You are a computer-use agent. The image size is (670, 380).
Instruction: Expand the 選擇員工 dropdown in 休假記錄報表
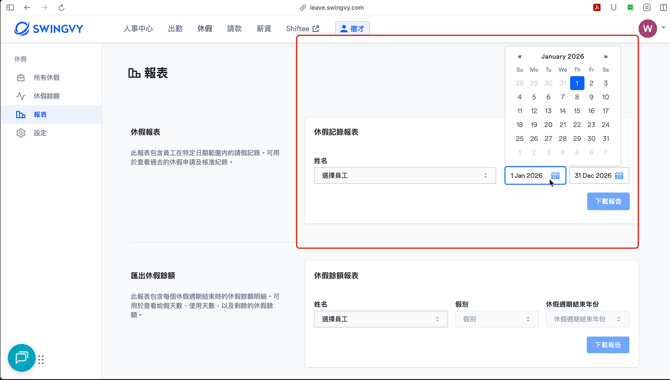405,176
